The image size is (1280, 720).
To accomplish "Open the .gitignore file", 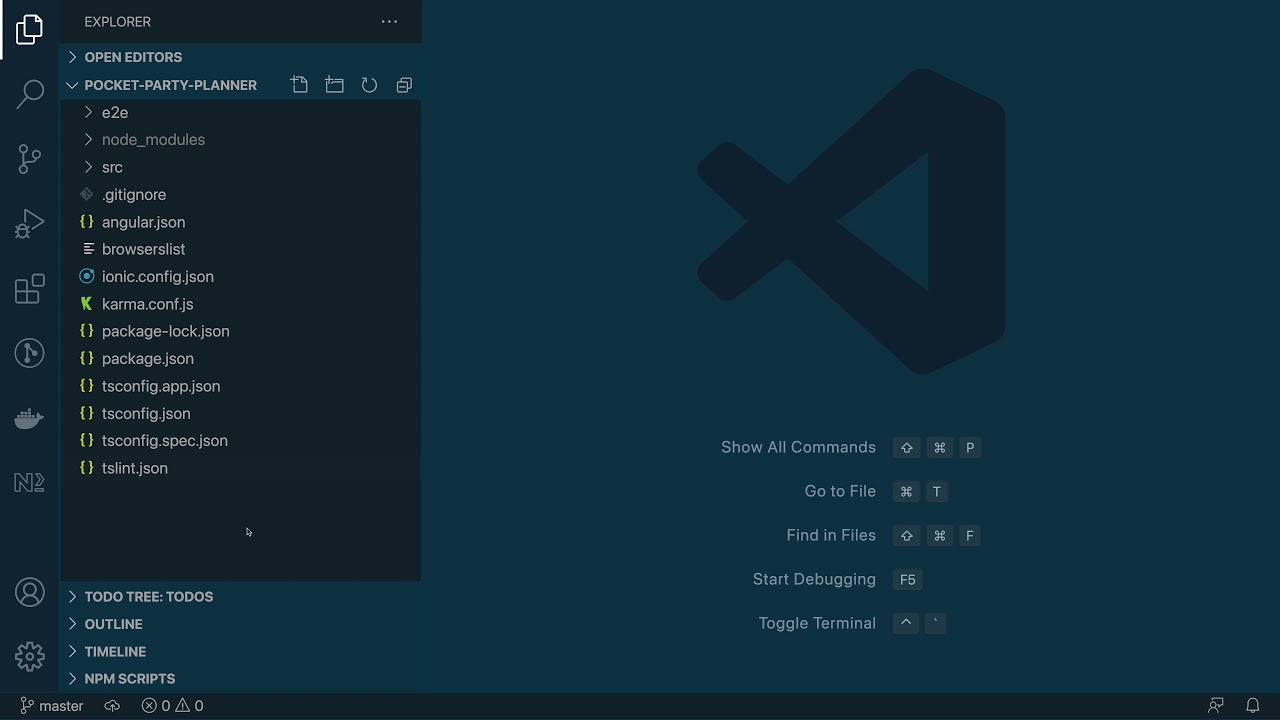I will coord(241,194).
